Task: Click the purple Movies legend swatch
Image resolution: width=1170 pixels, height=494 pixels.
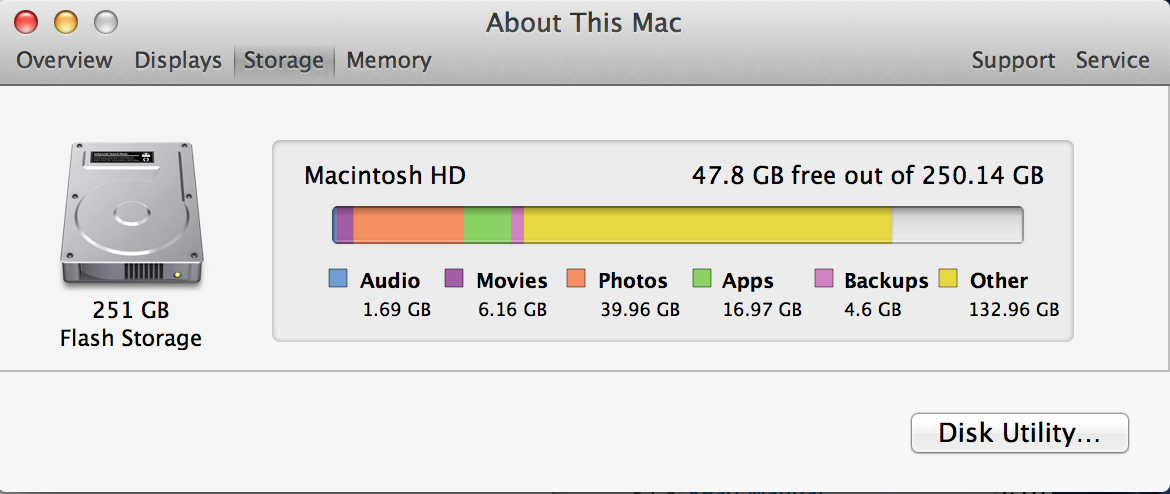Action: point(454,279)
